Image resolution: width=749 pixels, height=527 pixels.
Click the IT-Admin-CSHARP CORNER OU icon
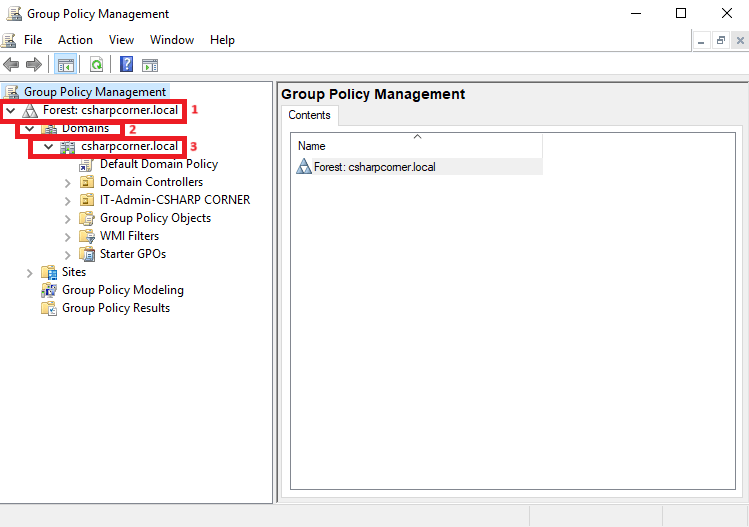(86, 200)
